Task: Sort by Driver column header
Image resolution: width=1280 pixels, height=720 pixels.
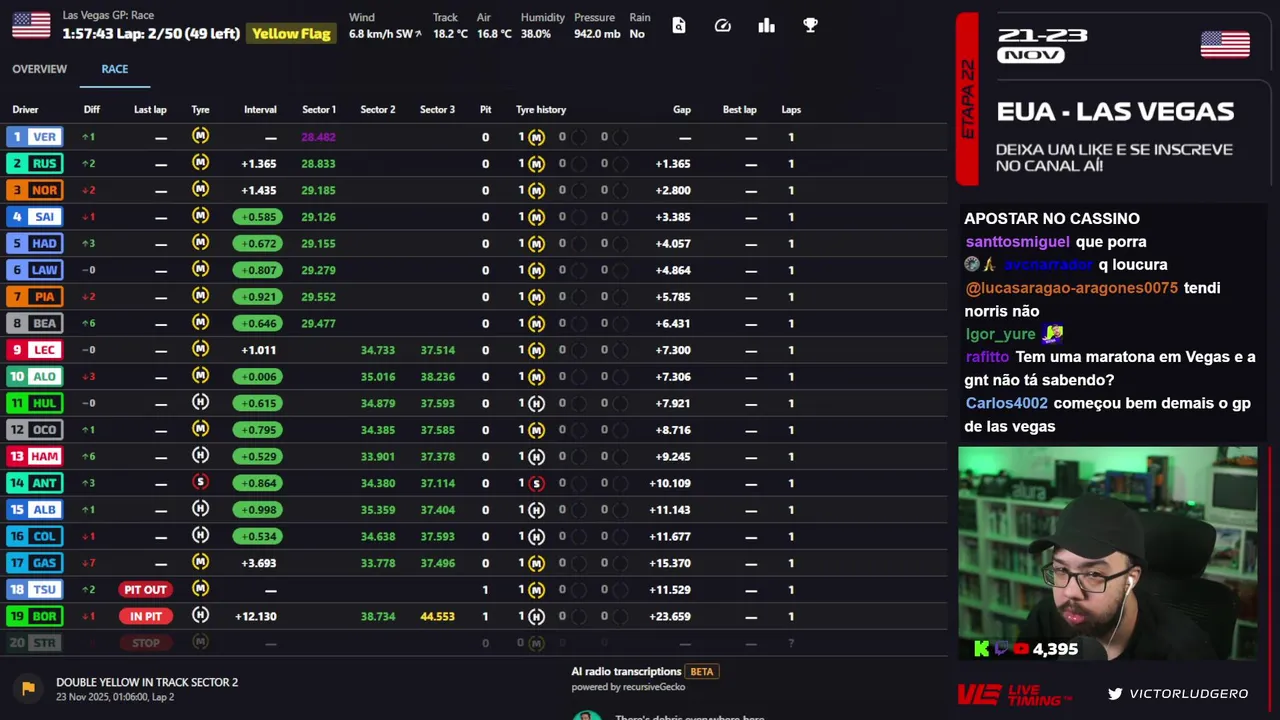Action: pos(25,110)
